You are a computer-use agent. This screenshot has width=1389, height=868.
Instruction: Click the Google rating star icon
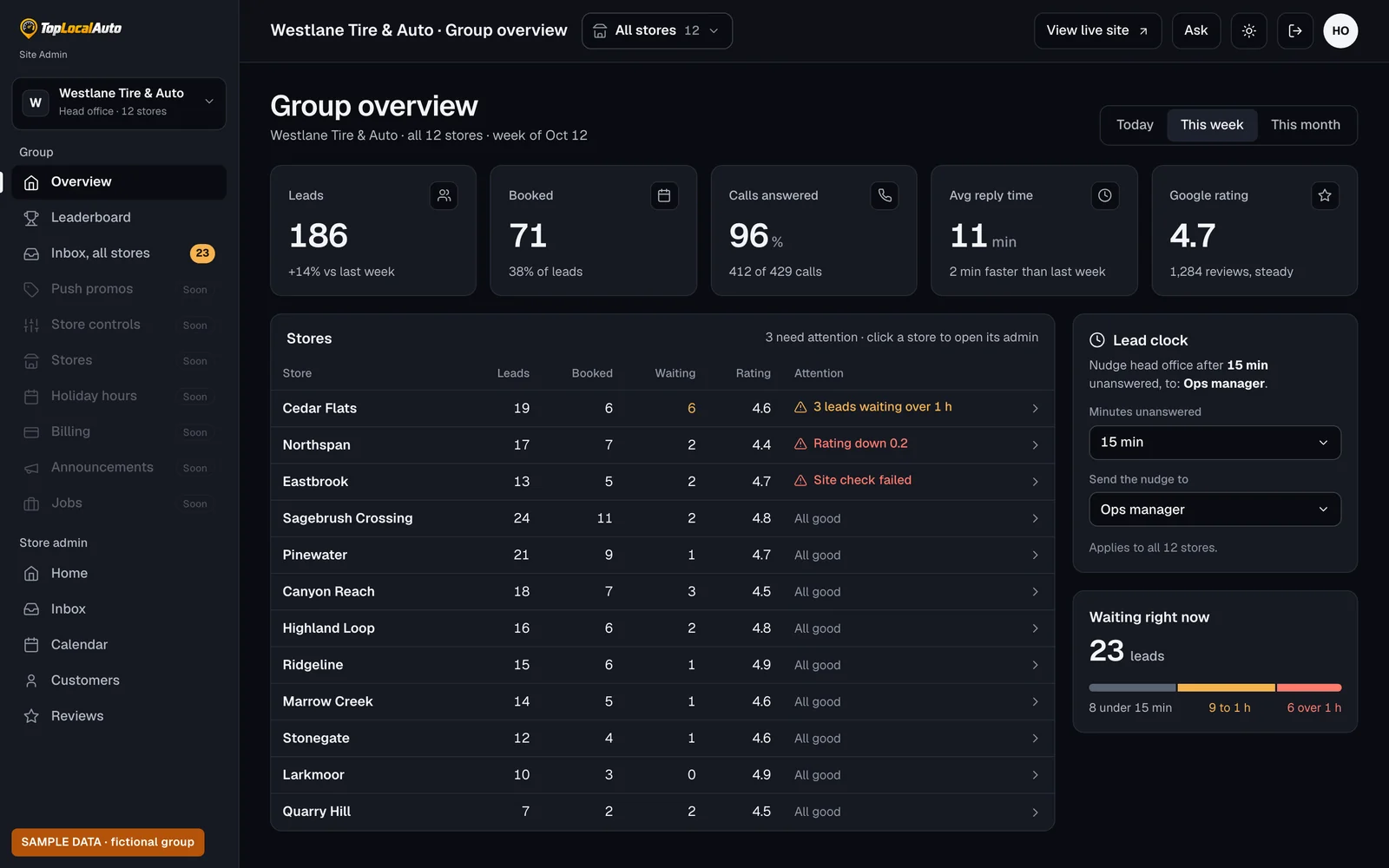(x=1325, y=195)
